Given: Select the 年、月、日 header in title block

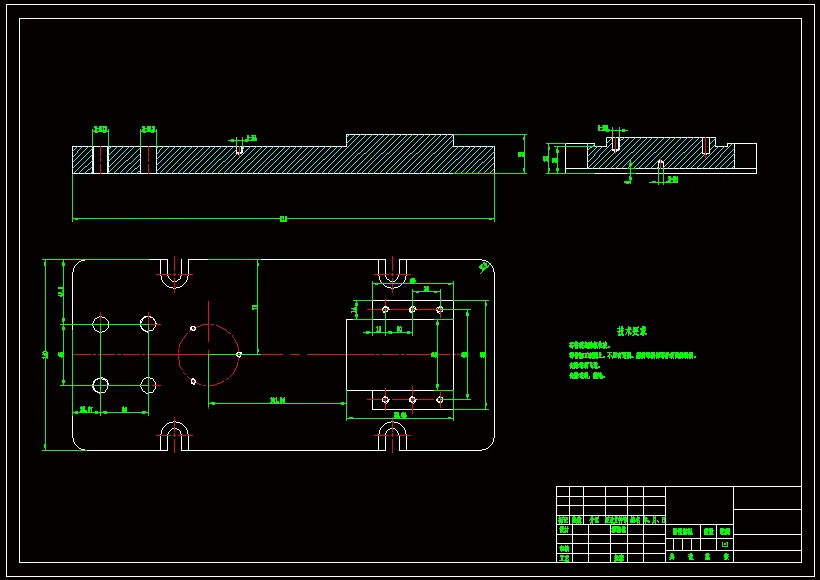Looking at the screenshot, I should click(654, 520).
